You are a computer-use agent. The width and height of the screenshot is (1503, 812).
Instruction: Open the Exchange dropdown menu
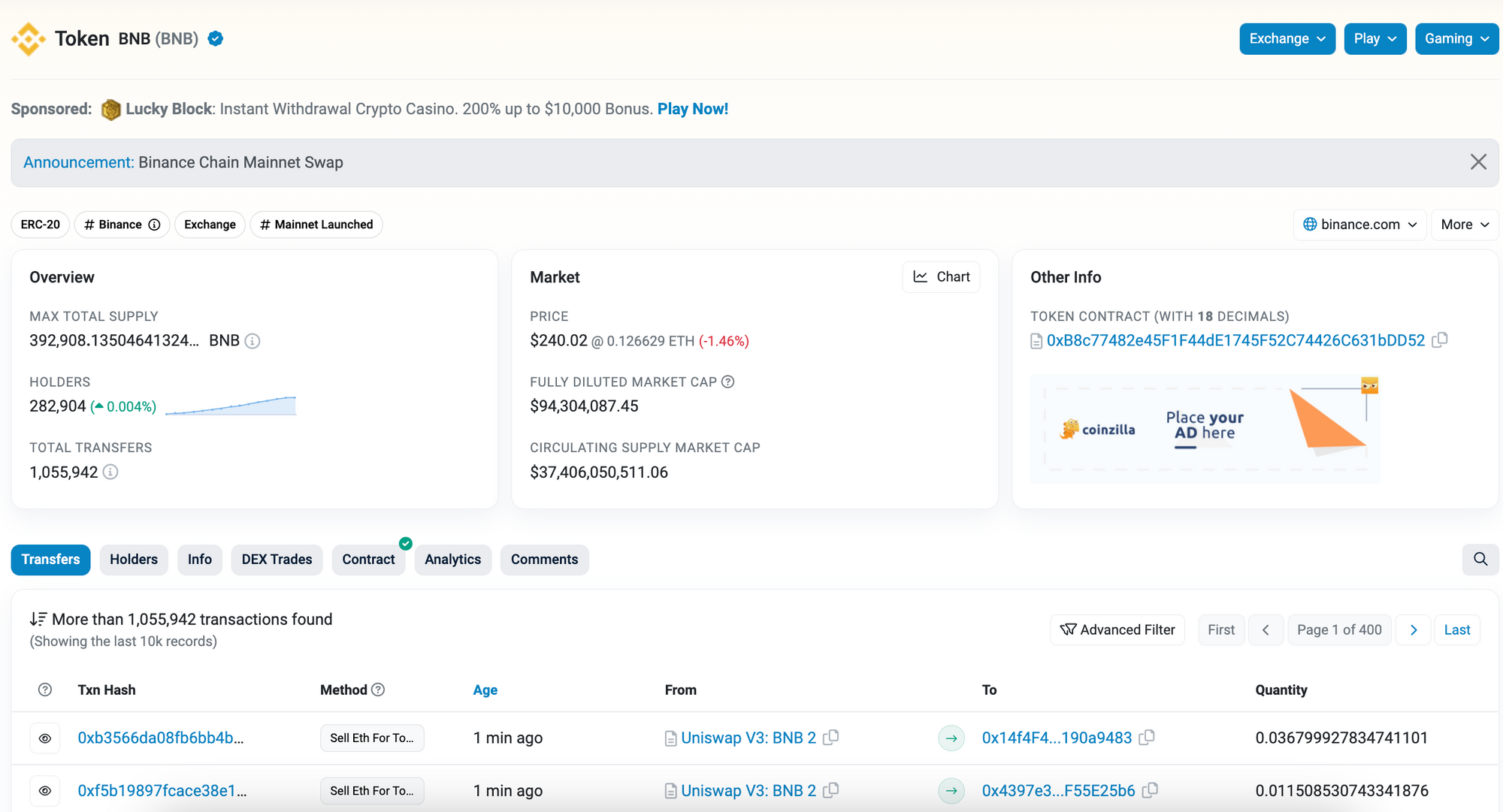[x=1287, y=39]
